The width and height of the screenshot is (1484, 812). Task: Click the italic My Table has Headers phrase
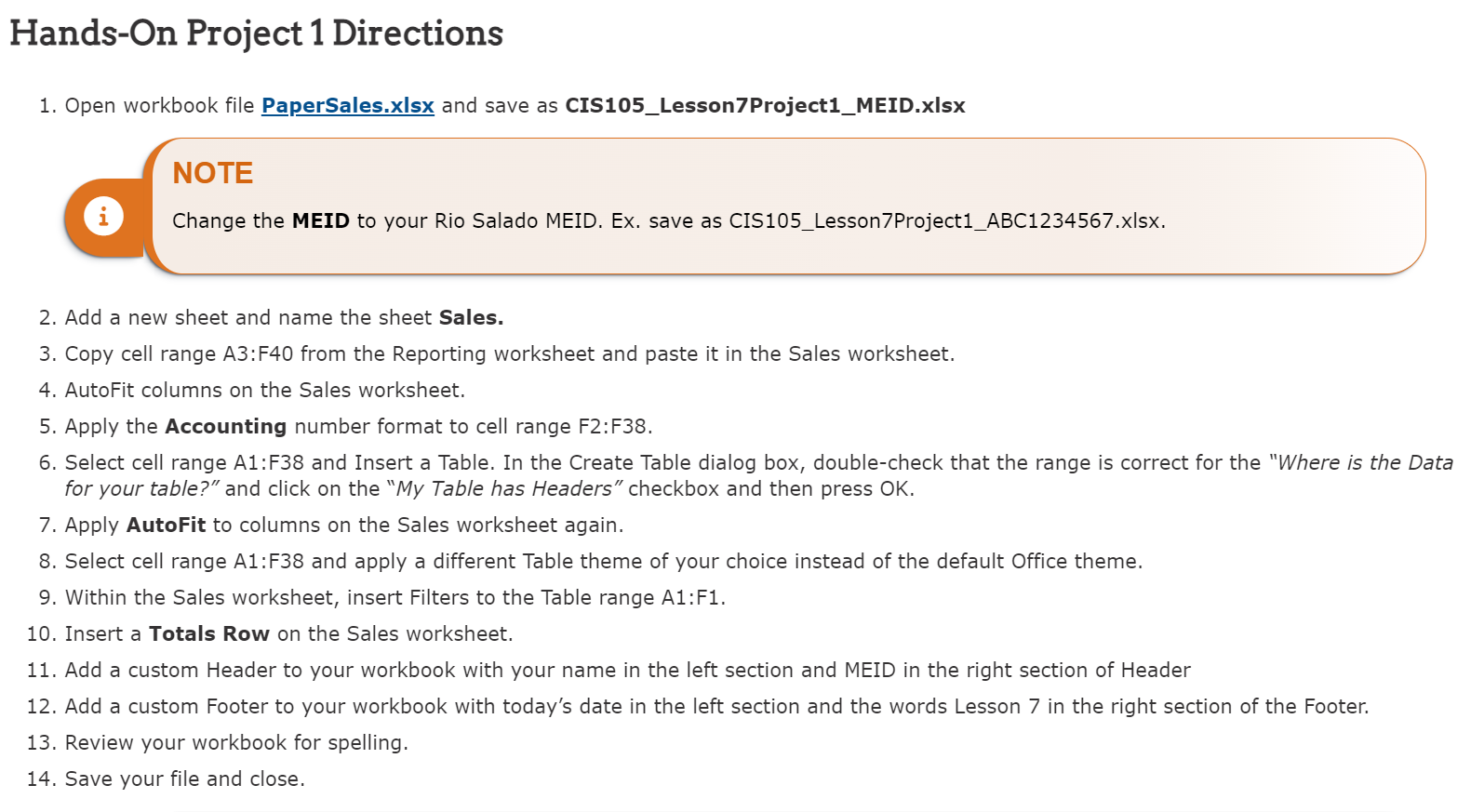coord(505,489)
